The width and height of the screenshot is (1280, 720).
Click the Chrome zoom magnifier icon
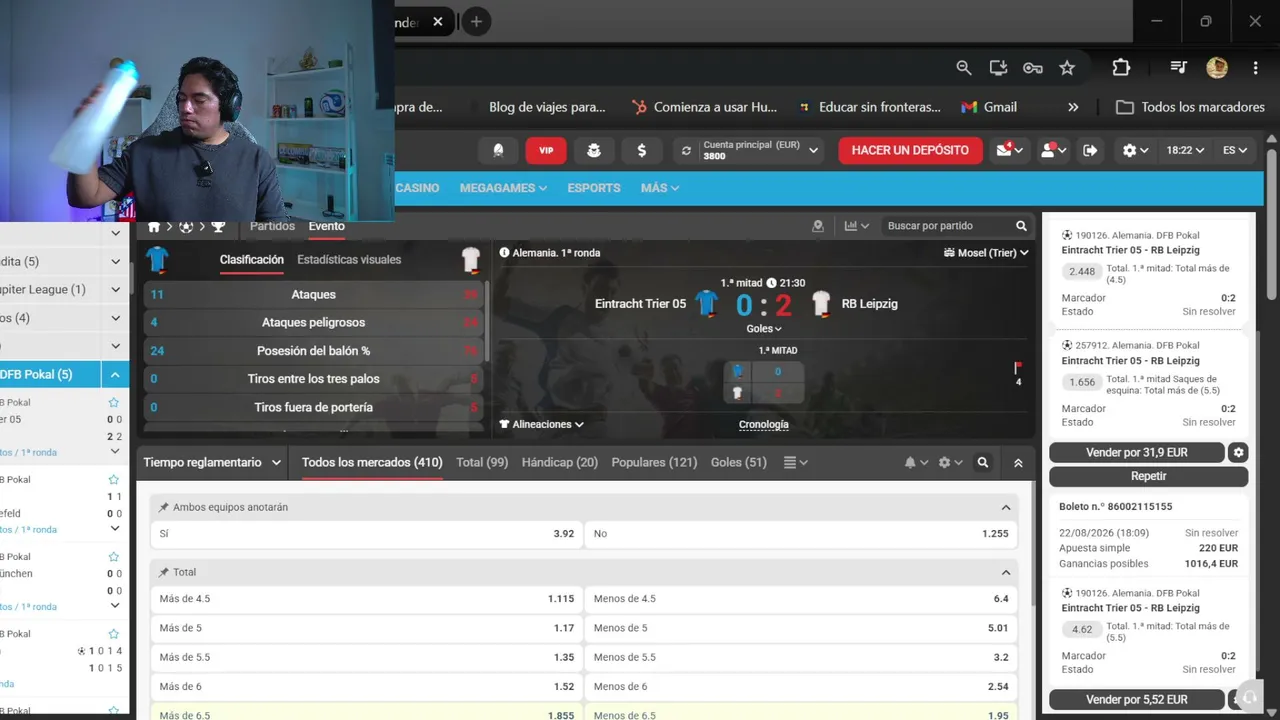coord(963,67)
